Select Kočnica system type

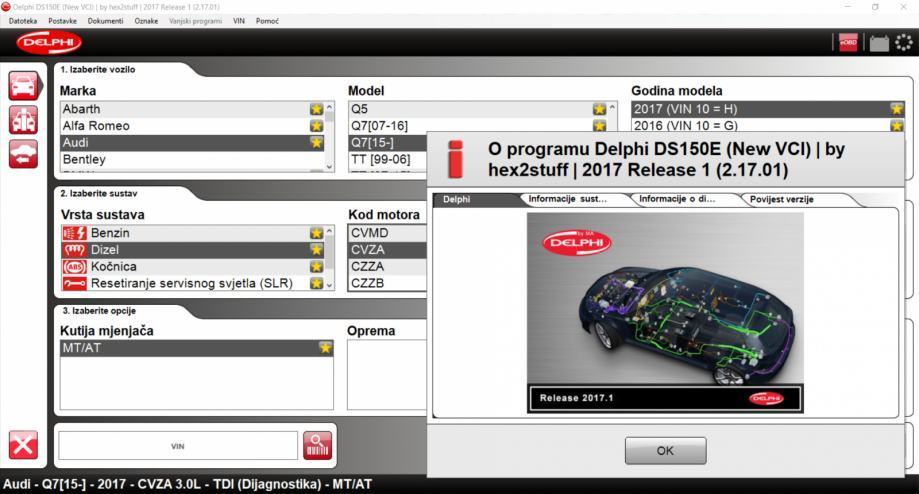(x=192, y=267)
